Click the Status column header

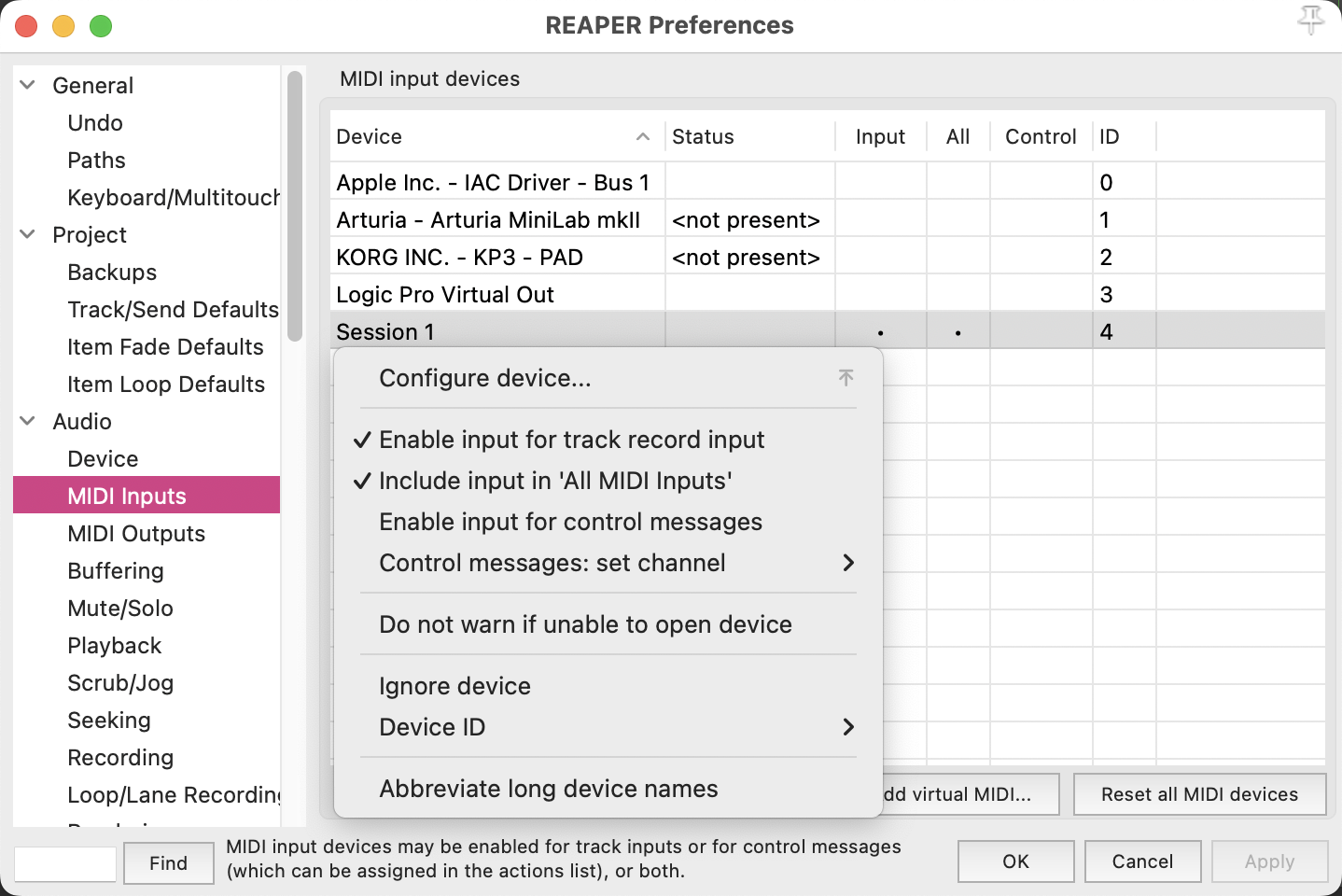(749, 137)
